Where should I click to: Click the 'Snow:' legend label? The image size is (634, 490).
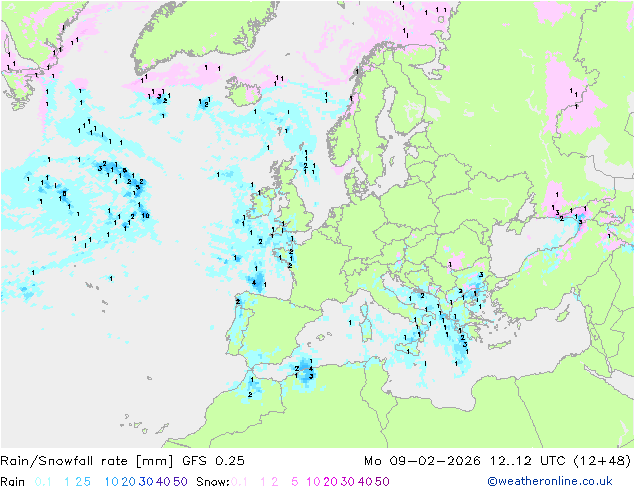coord(213,482)
